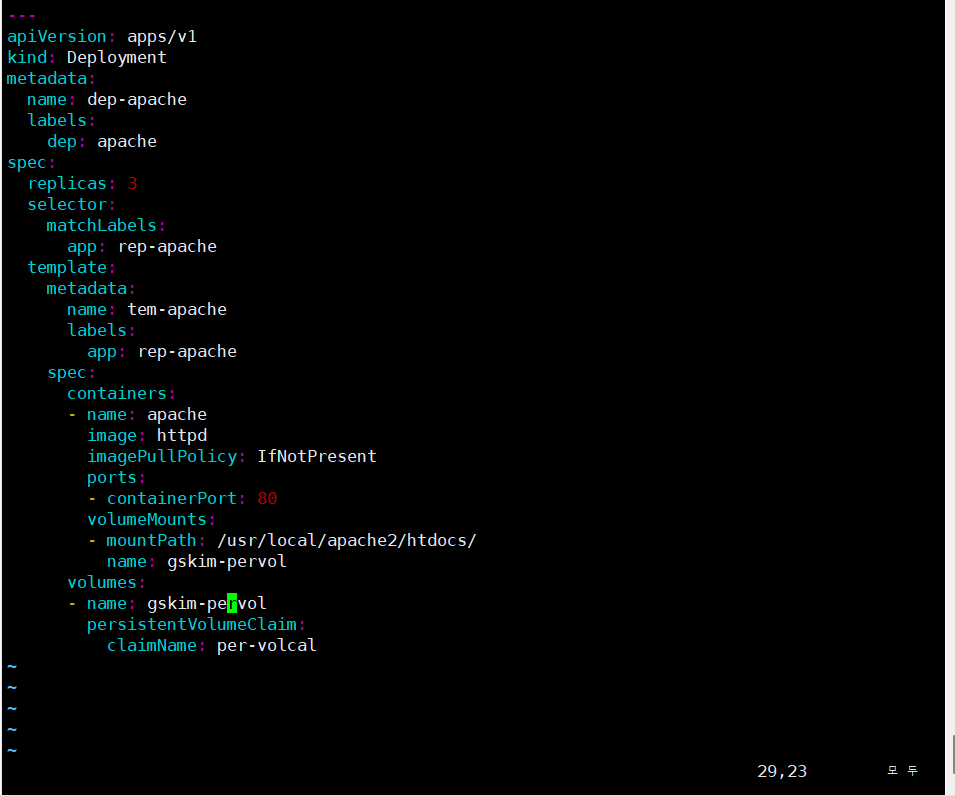Click the claimName key

coord(152,646)
